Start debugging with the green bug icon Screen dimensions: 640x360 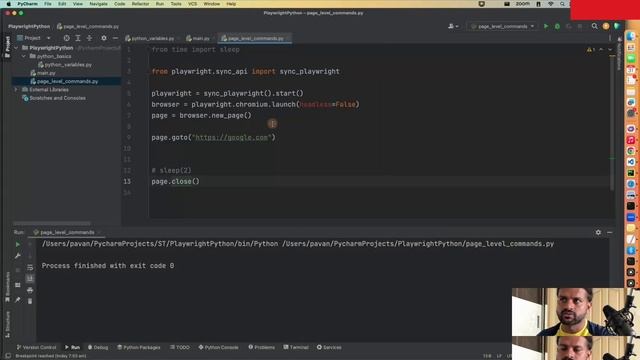tap(557, 26)
